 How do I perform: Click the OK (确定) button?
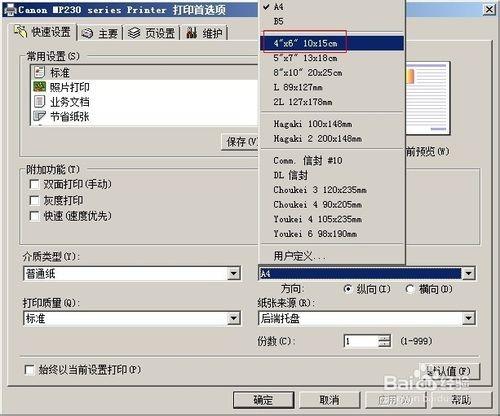263,399
